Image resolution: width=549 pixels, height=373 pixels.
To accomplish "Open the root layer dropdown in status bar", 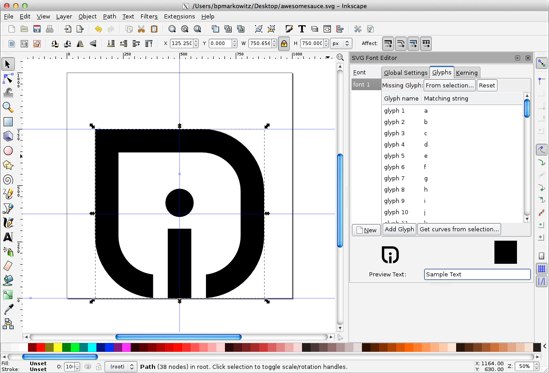I will point(120,367).
